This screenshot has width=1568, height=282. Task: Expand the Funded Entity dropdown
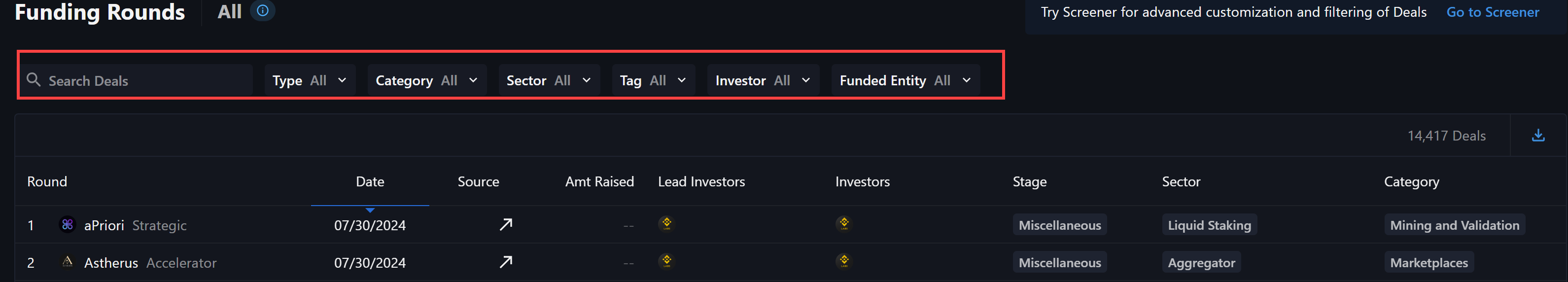point(906,80)
